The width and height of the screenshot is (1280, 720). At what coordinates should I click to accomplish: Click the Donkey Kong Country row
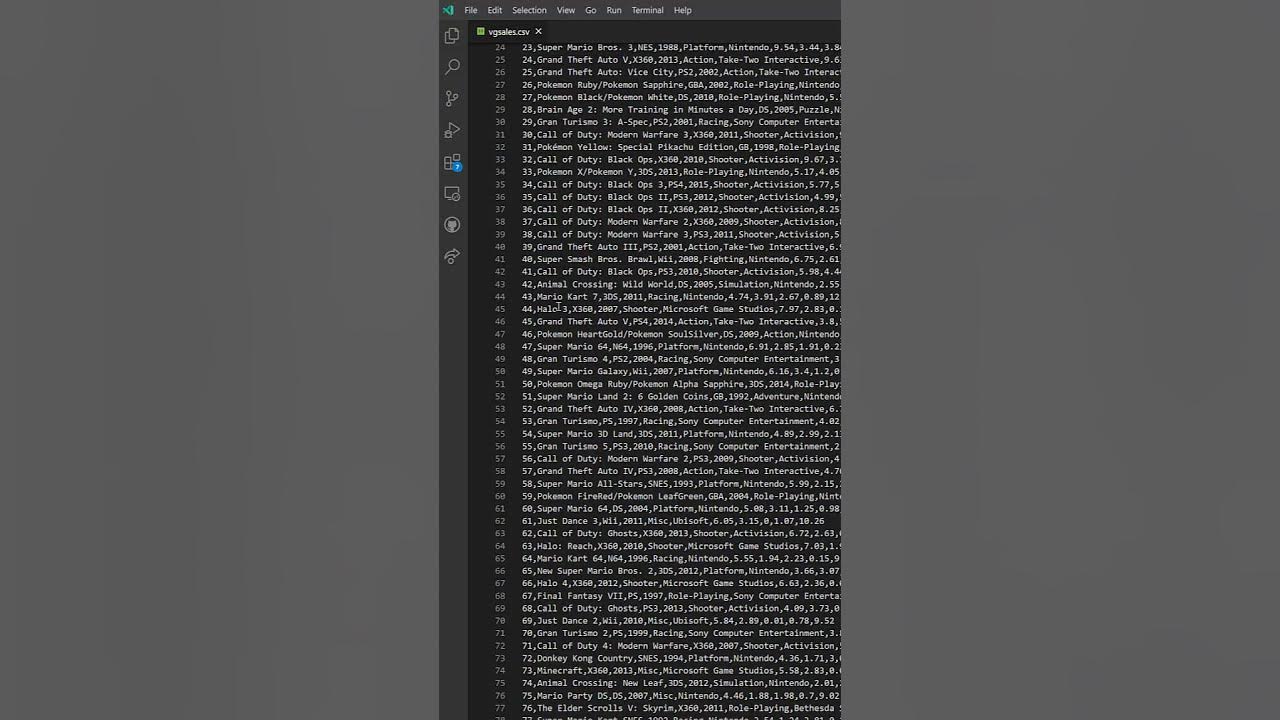(x=681, y=658)
